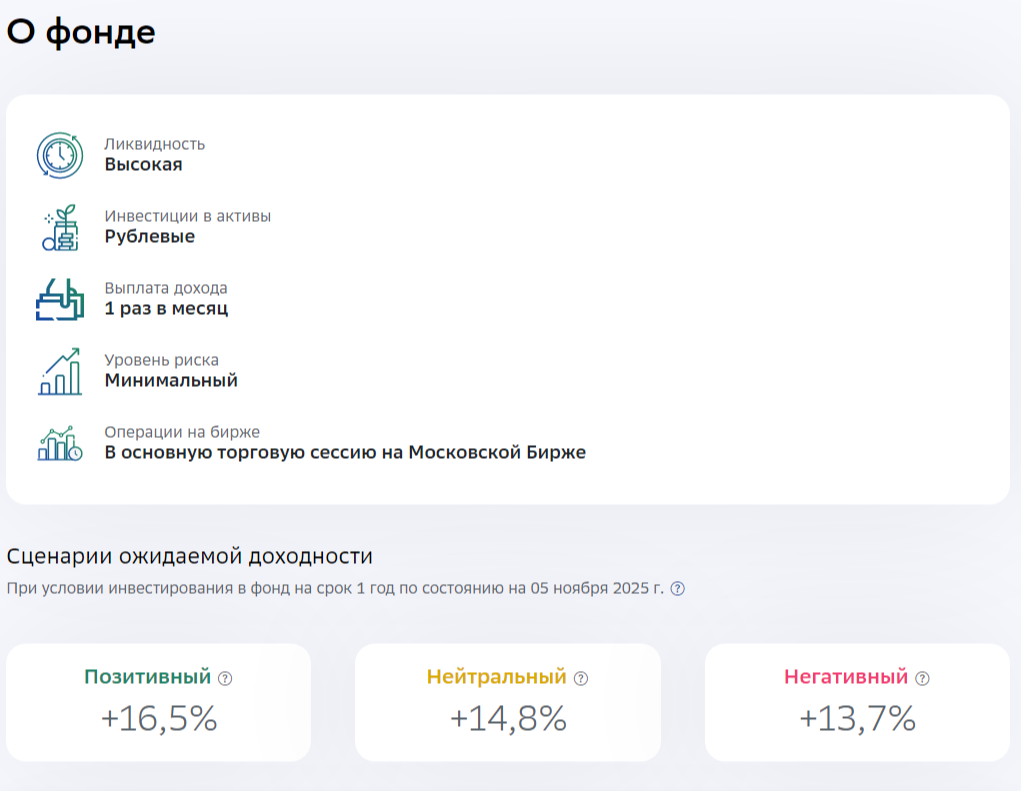
Task: Select the +14,8% neutral scenario value
Action: (507, 719)
